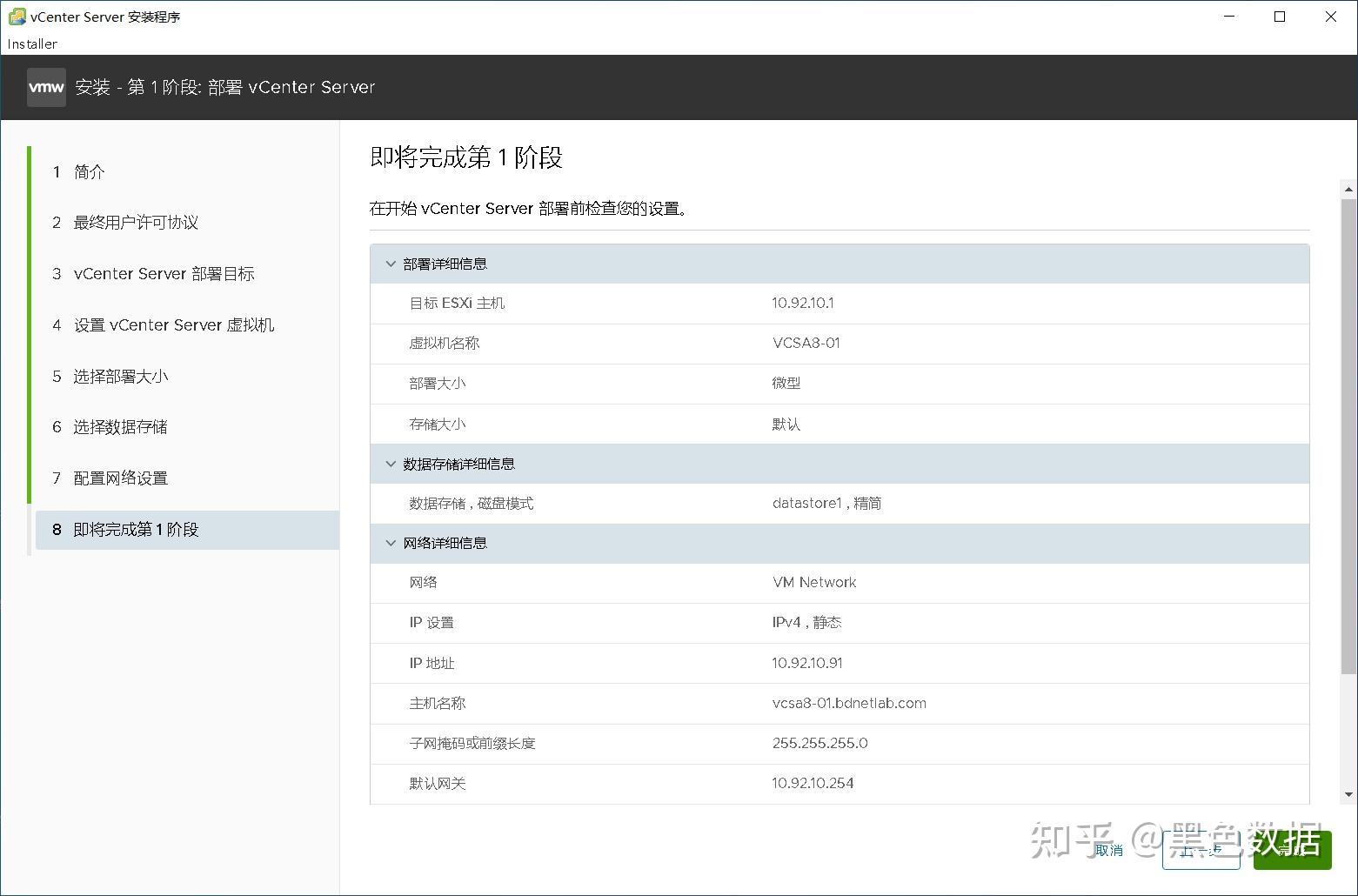The image size is (1358, 896).
Task: Select step 2 最终用户许可协议
Action: [x=135, y=222]
